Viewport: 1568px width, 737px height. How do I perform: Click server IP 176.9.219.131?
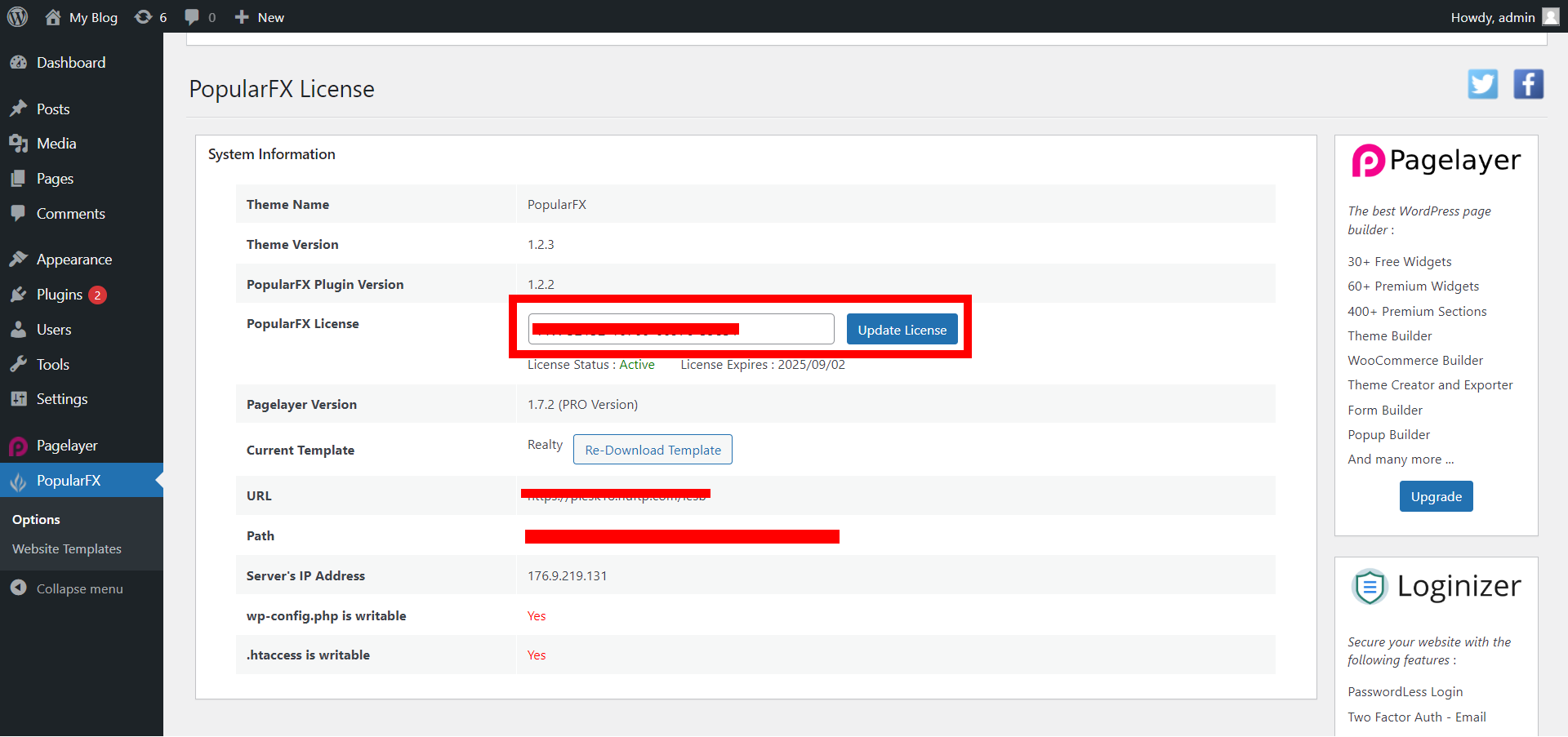point(567,575)
